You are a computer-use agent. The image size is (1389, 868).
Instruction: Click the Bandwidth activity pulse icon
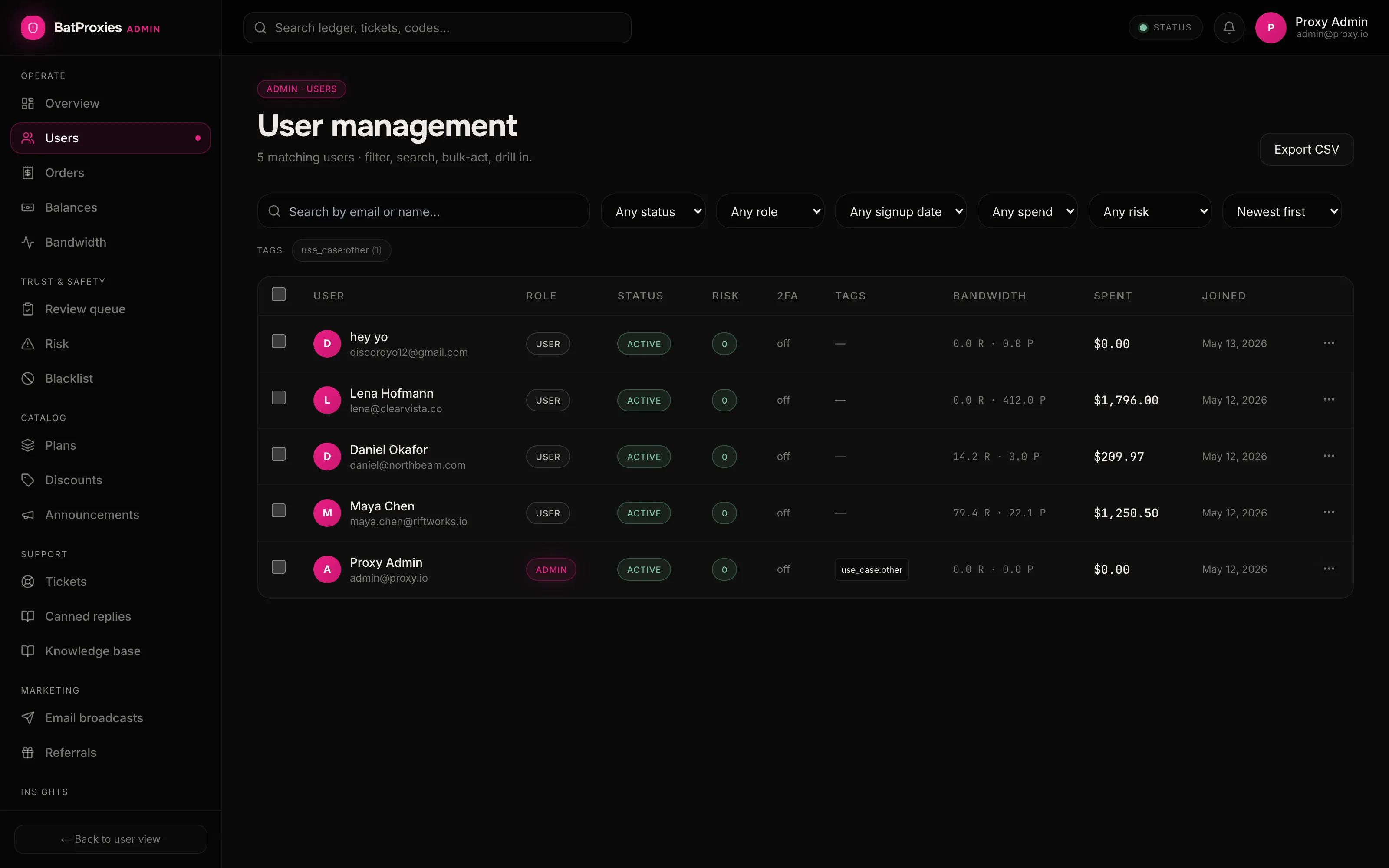click(27, 242)
